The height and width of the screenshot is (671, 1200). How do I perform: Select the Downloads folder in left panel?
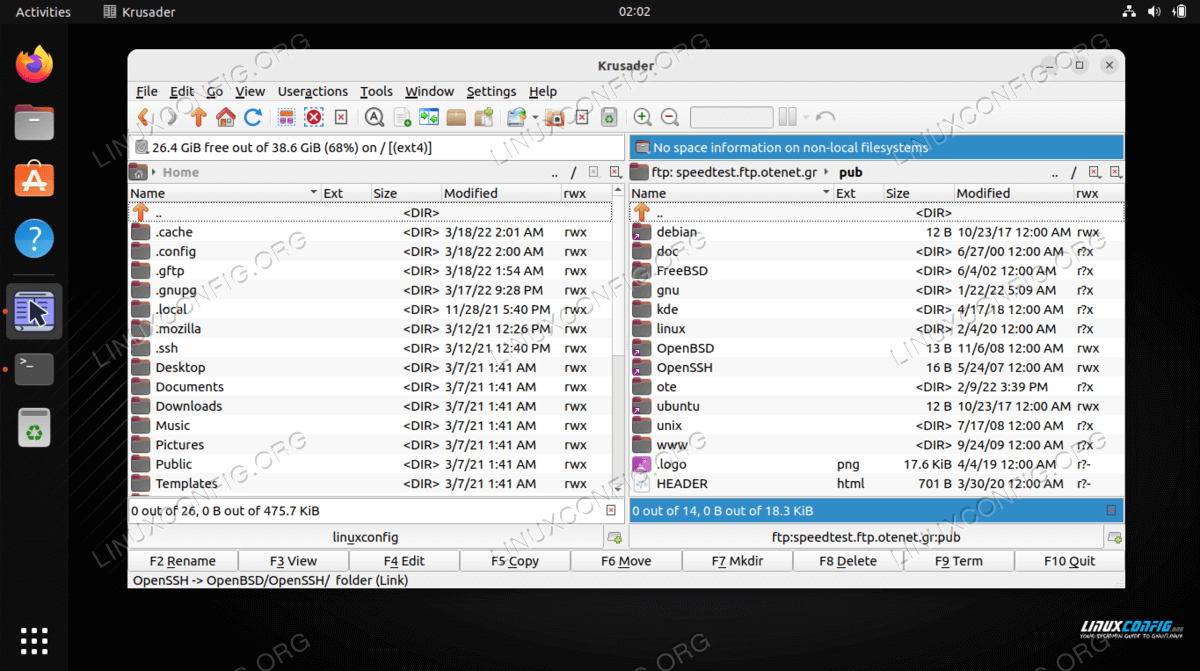coord(370,406)
